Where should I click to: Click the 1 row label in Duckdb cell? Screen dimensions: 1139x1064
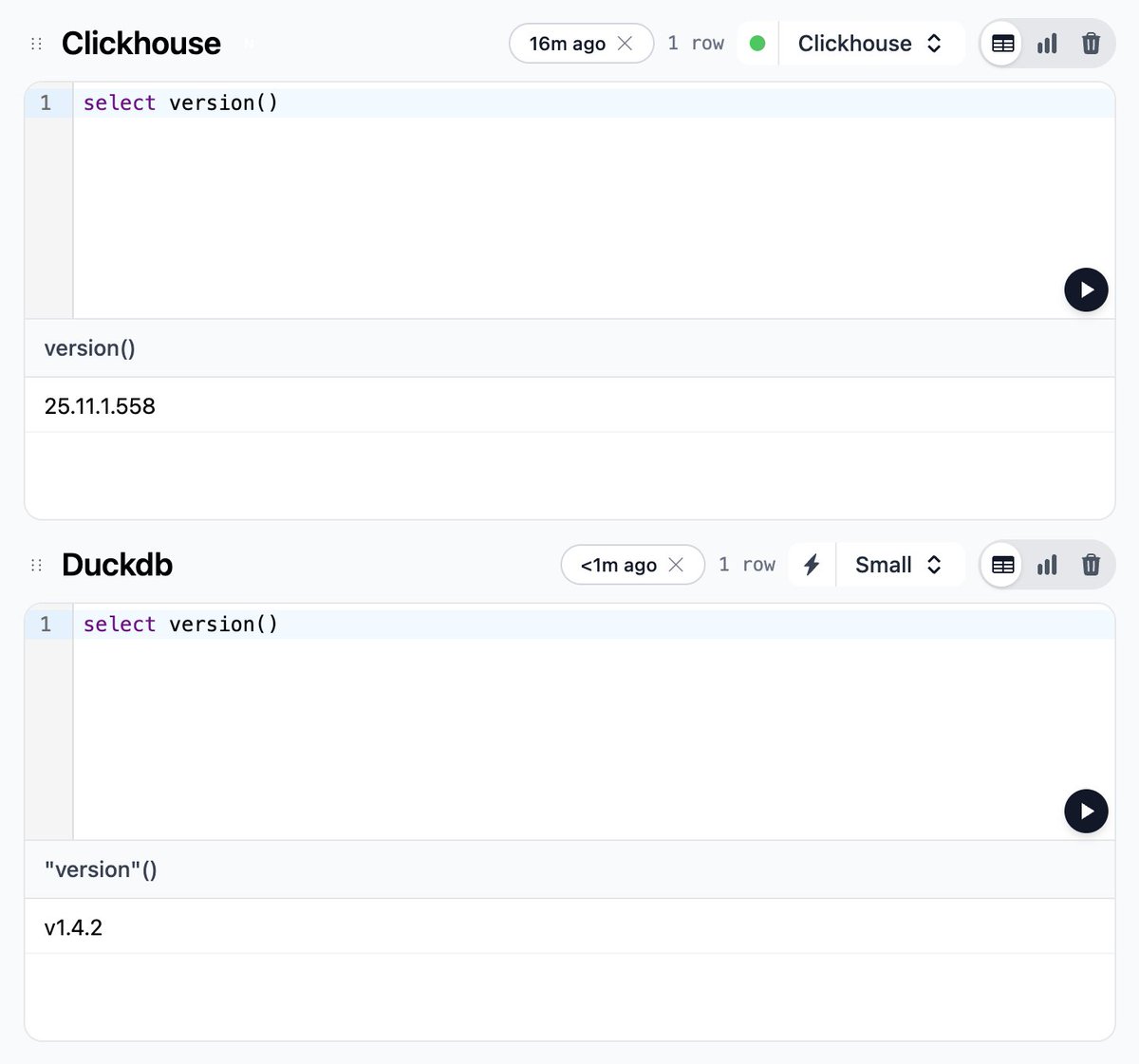[x=747, y=565]
